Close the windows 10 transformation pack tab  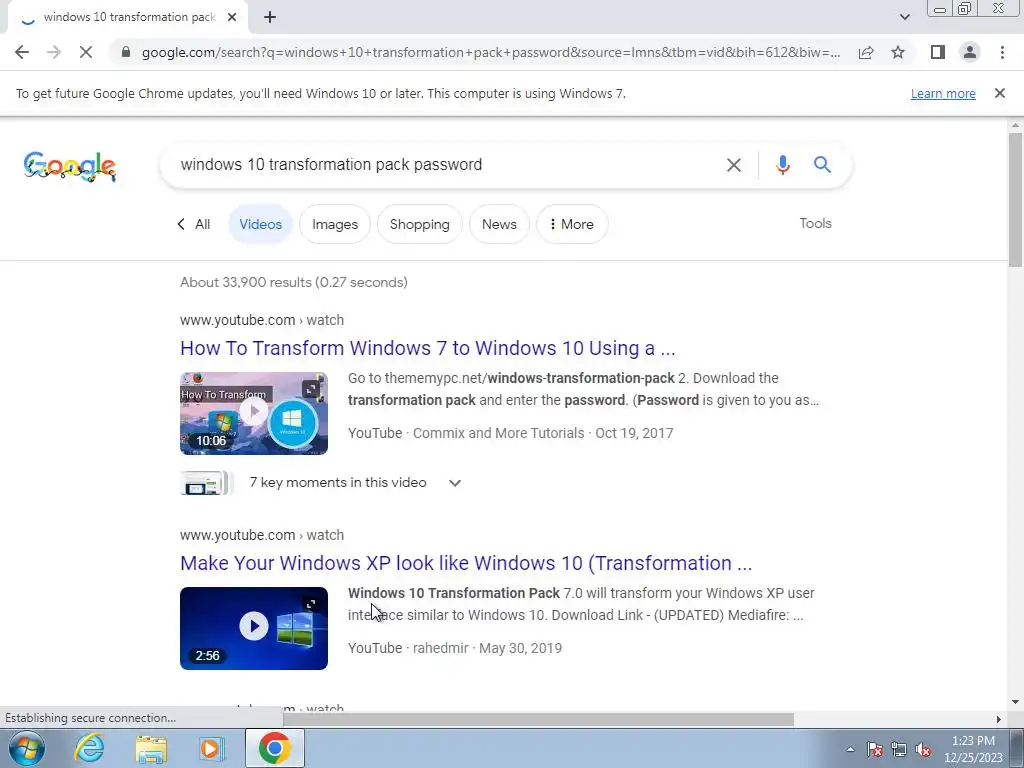[x=231, y=17]
